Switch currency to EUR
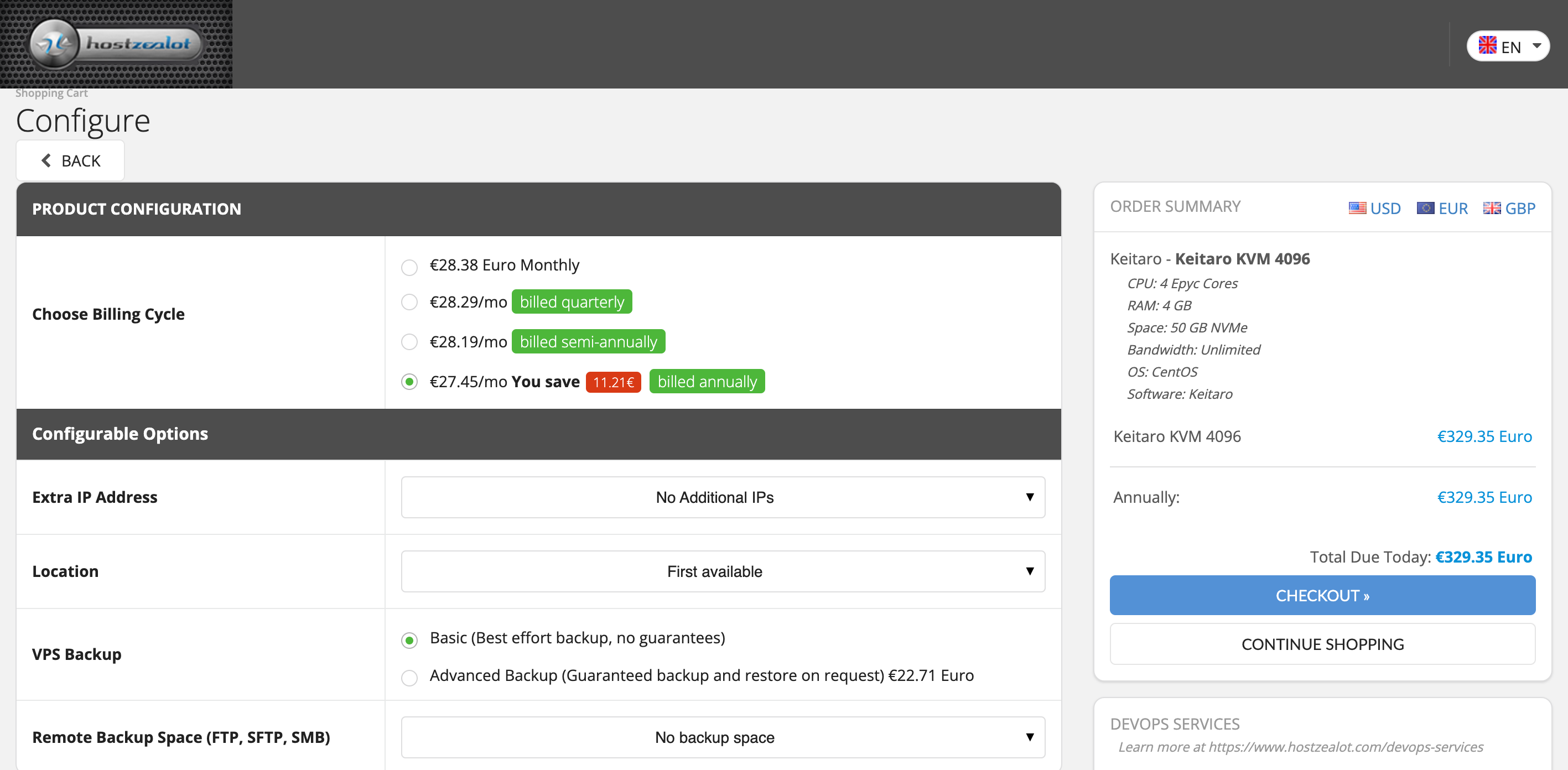 1453,209
